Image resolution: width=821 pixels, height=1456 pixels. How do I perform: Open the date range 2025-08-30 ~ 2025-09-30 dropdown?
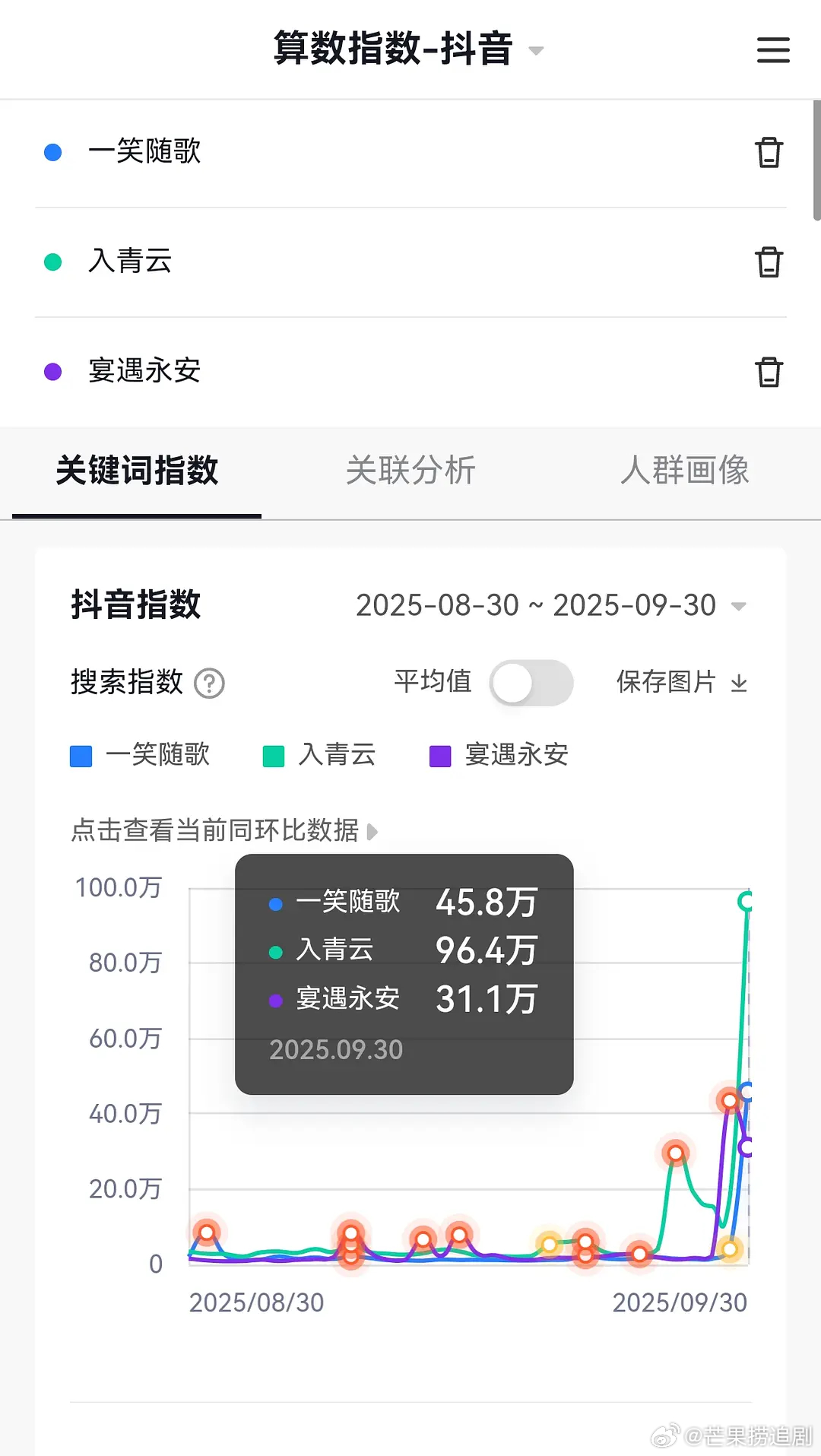(x=551, y=605)
